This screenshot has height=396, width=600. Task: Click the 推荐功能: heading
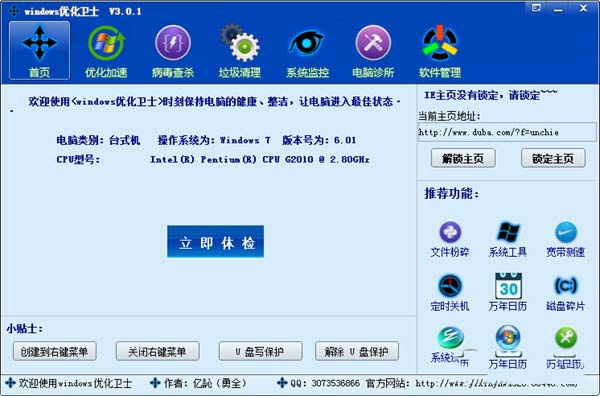click(x=452, y=194)
